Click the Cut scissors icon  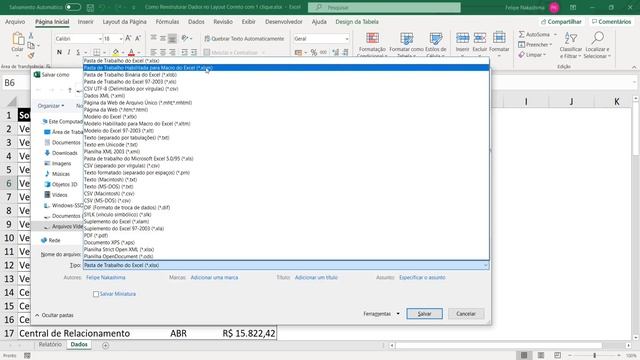tap(31, 36)
